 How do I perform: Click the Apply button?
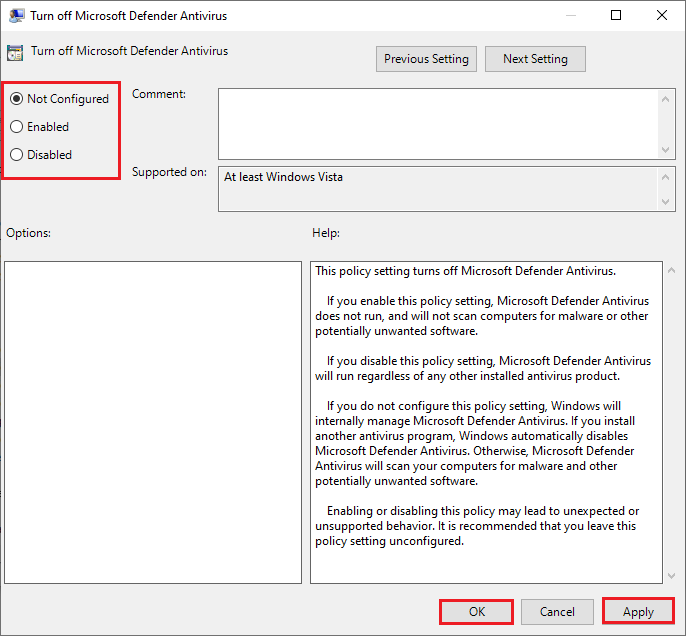638,611
